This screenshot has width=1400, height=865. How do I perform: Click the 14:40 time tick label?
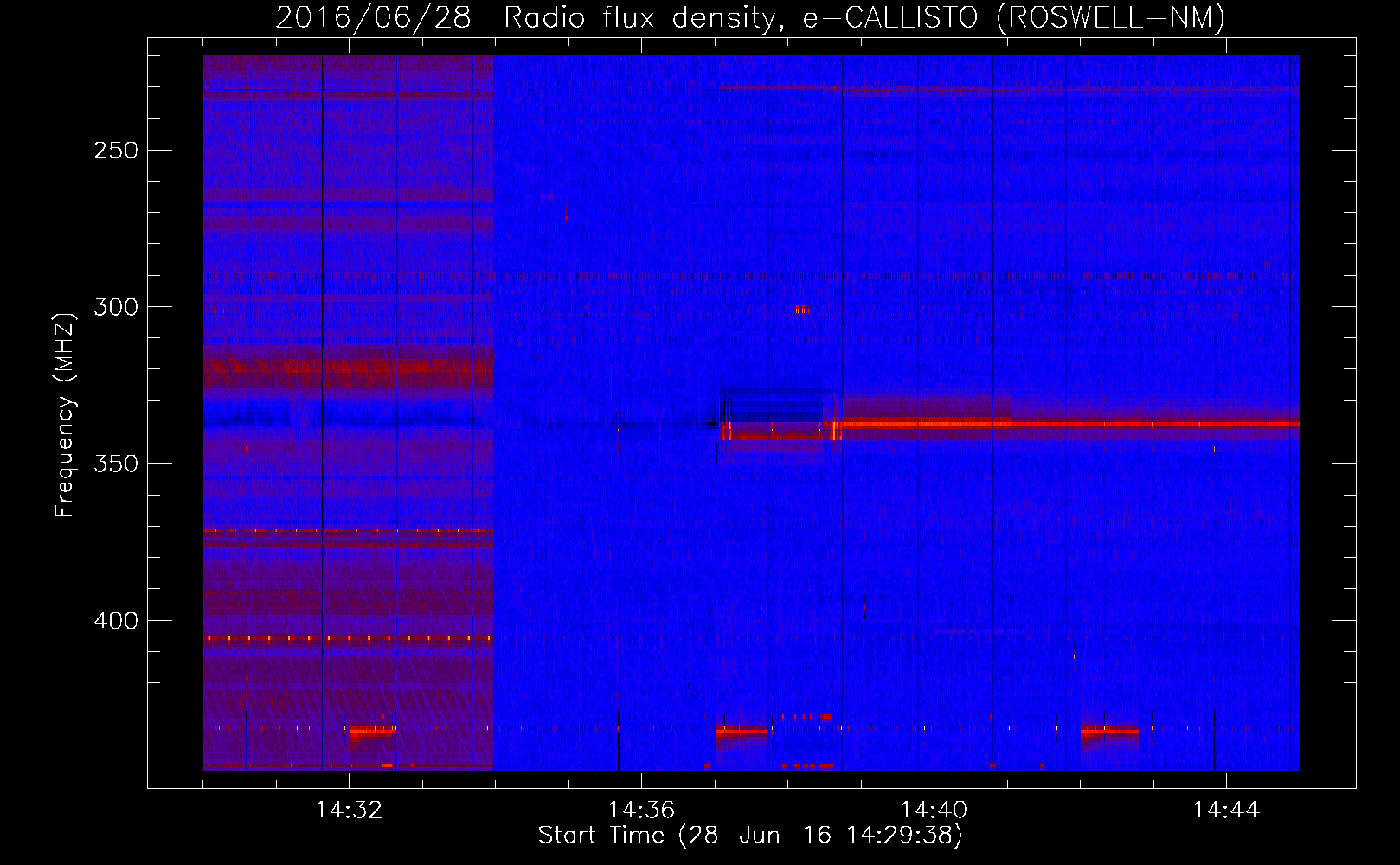click(x=934, y=811)
